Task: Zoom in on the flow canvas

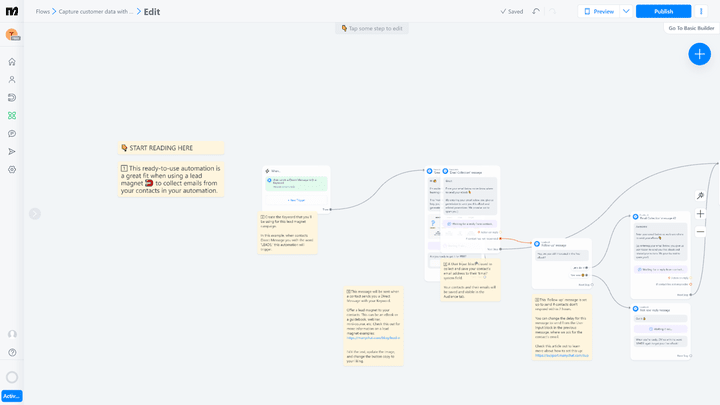Action: [x=700, y=214]
